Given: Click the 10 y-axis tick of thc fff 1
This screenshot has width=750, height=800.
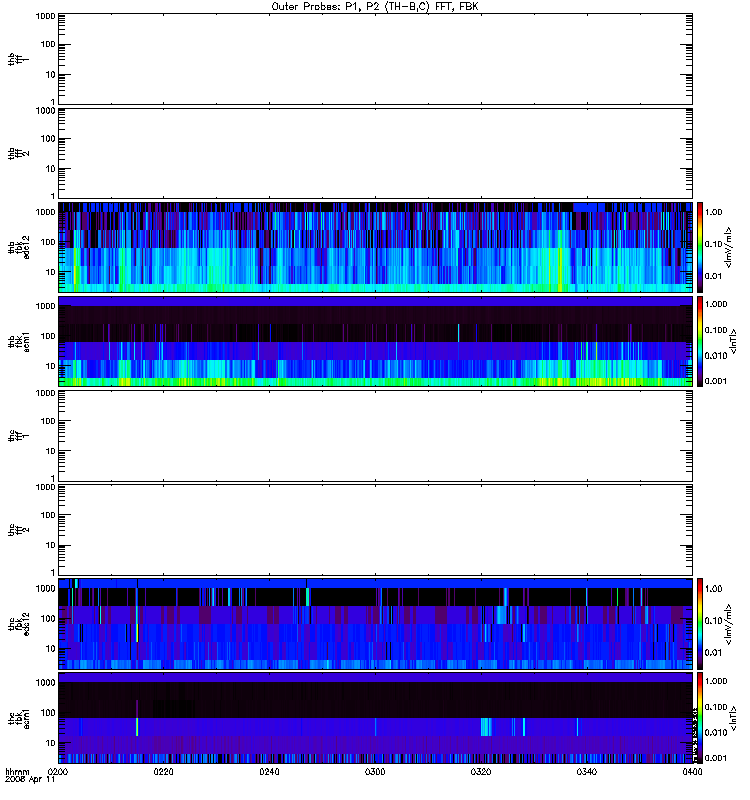Looking at the screenshot, I should click(x=51, y=451).
